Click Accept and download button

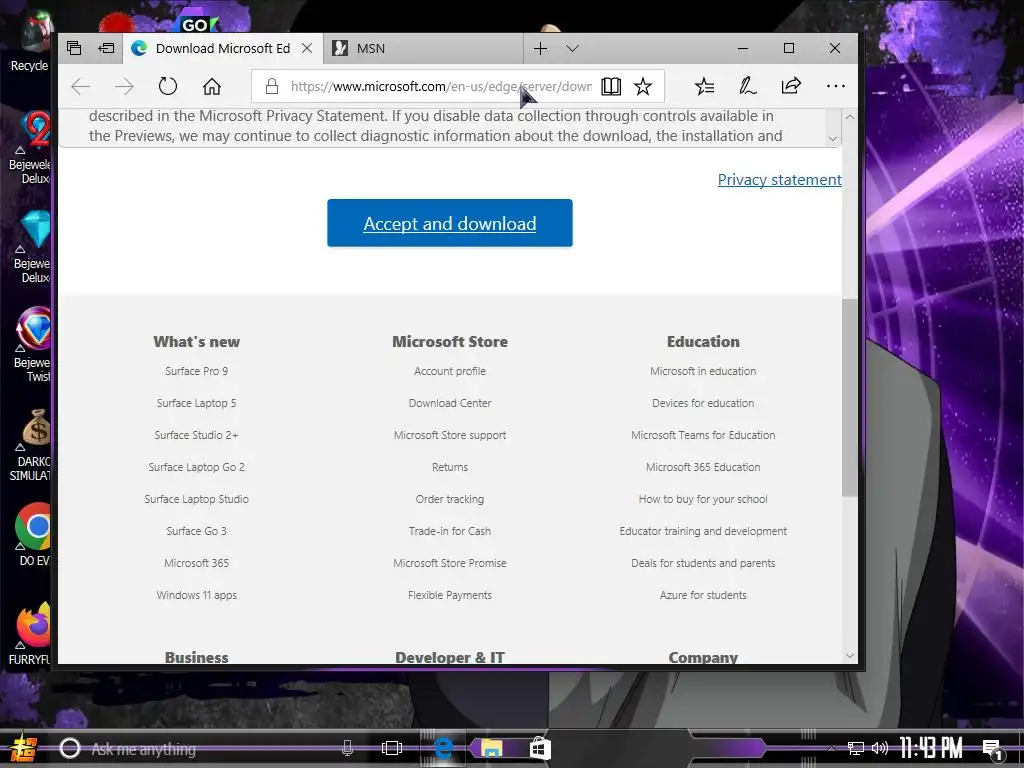click(450, 223)
